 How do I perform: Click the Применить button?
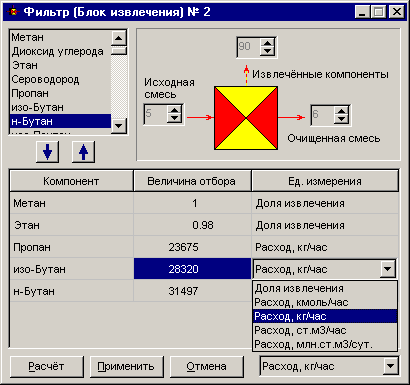[126, 366]
